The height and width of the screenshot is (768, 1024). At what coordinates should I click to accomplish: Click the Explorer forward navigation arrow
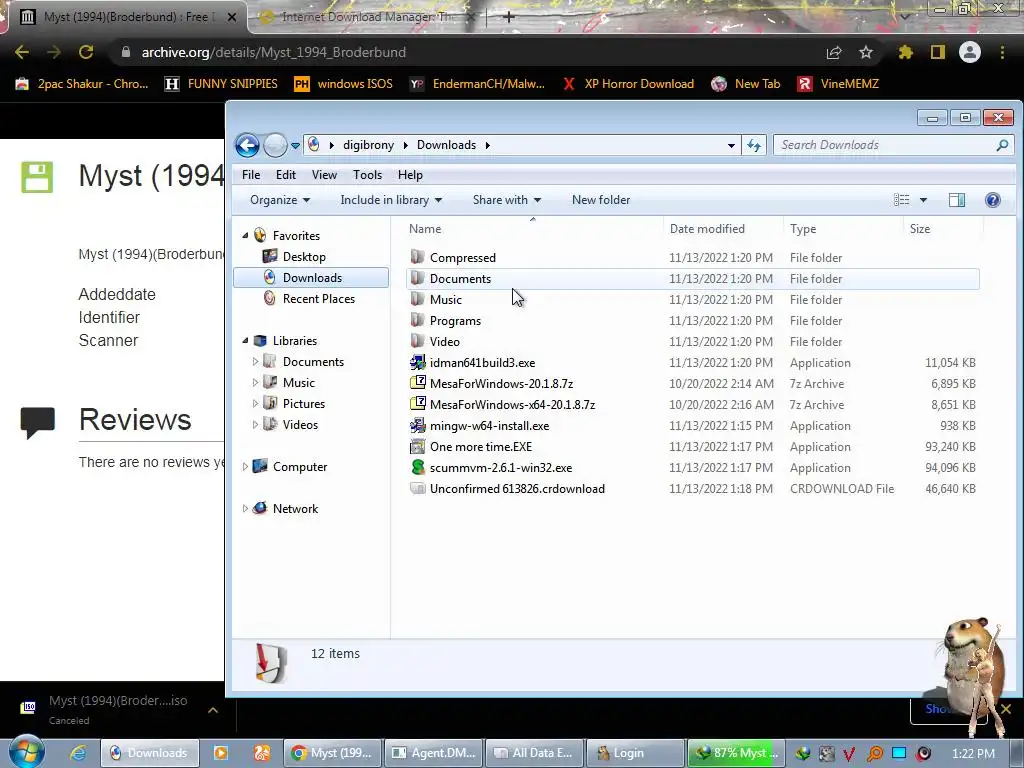[x=275, y=145]
